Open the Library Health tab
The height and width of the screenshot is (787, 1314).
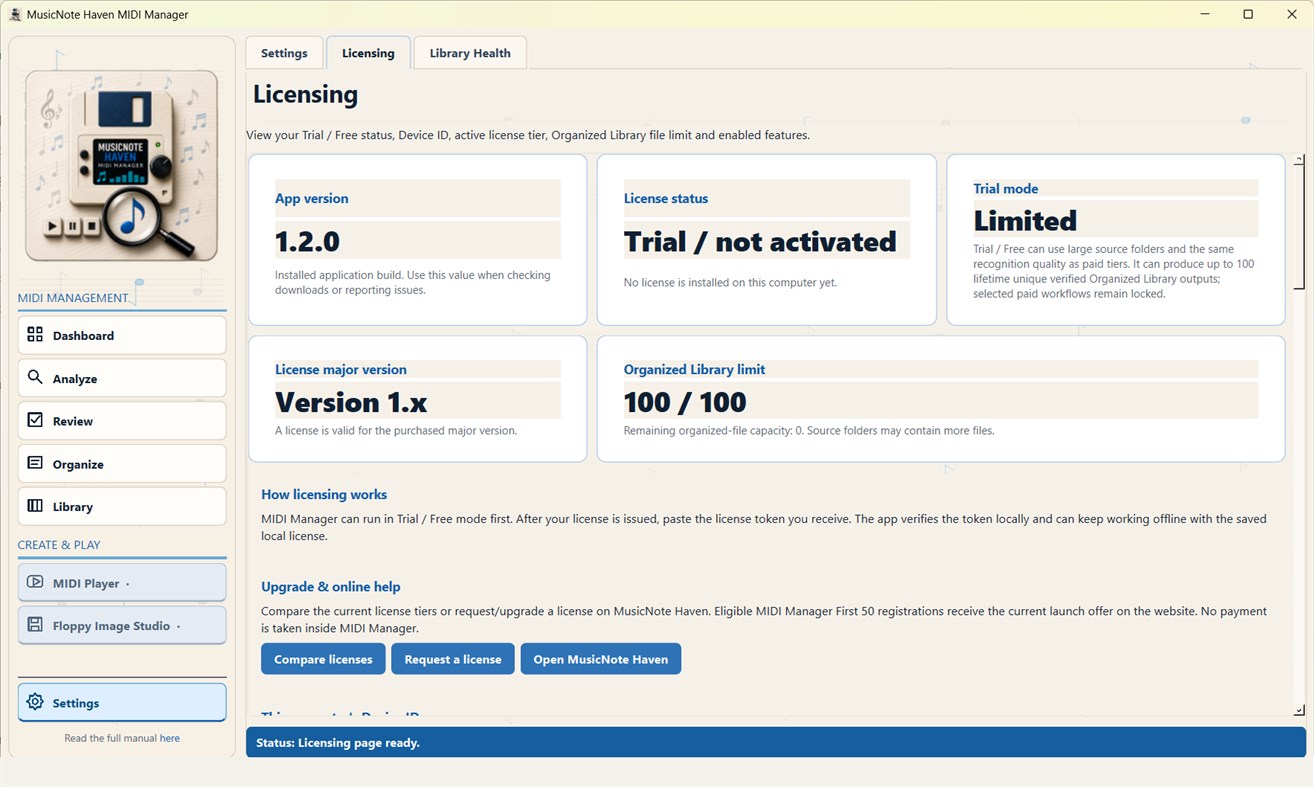click(x=470, y=53)
